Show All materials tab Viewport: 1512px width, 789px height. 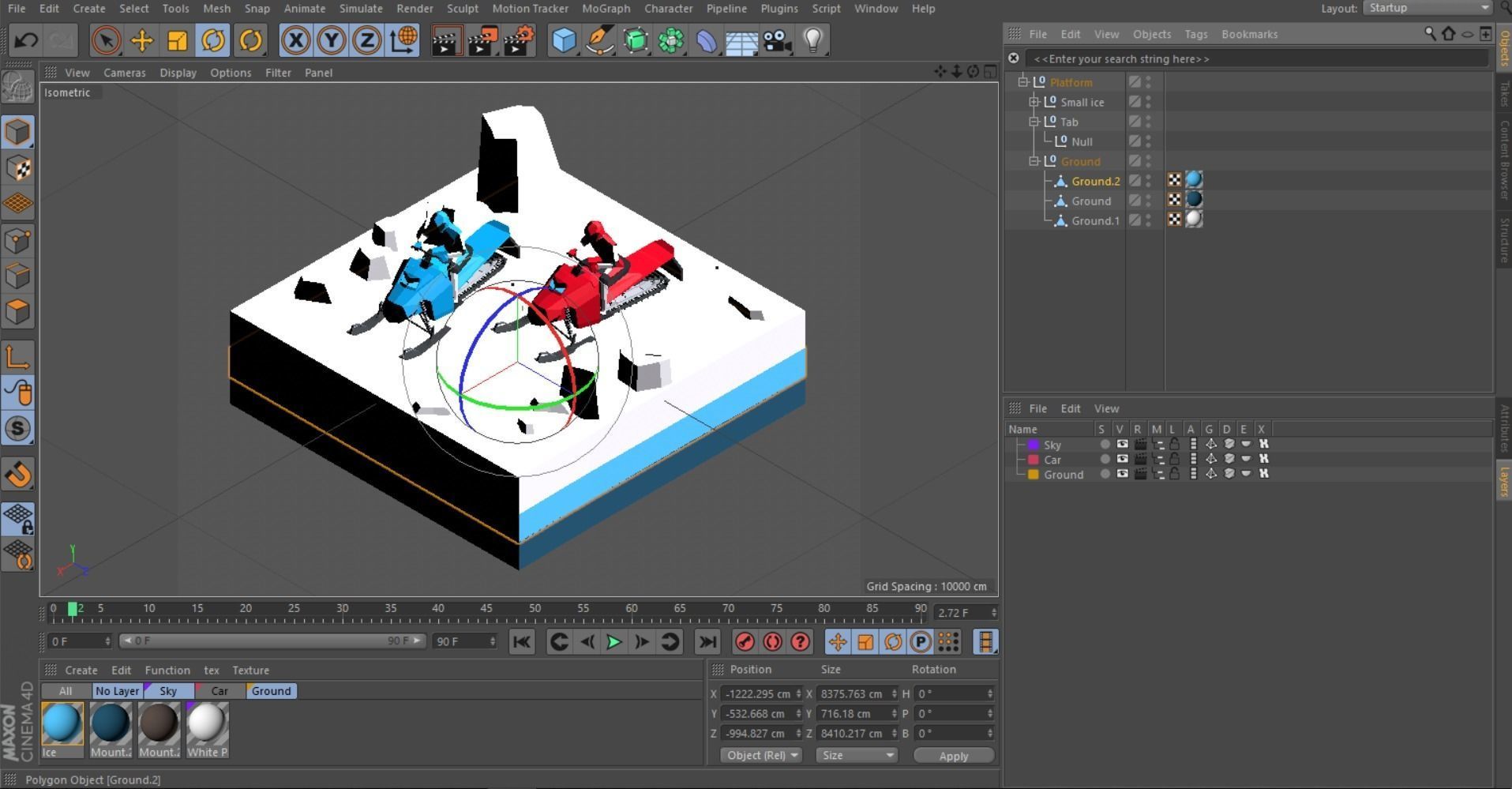(x=66, y=691)
